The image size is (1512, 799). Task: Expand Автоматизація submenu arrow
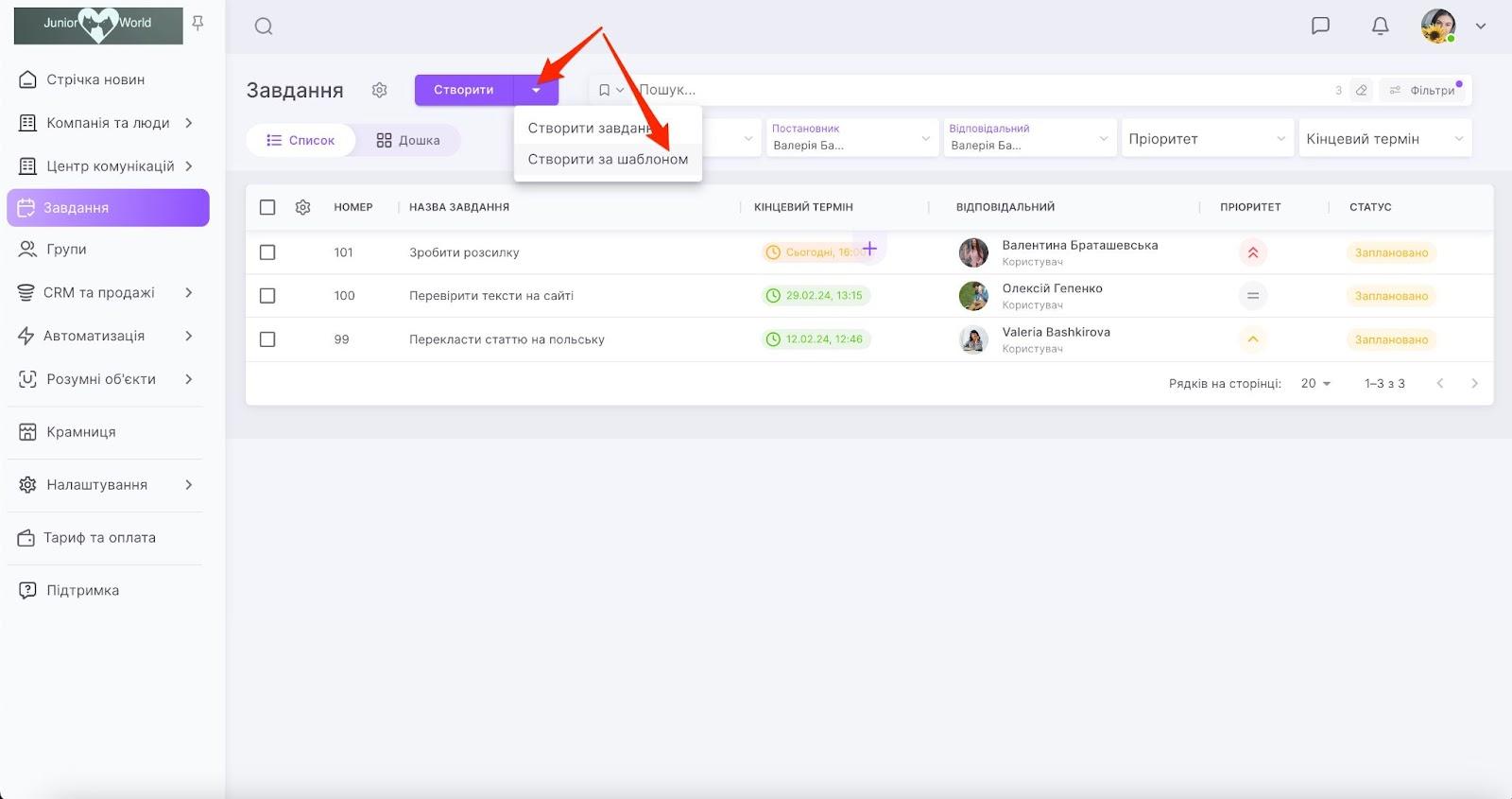[189, 337]
